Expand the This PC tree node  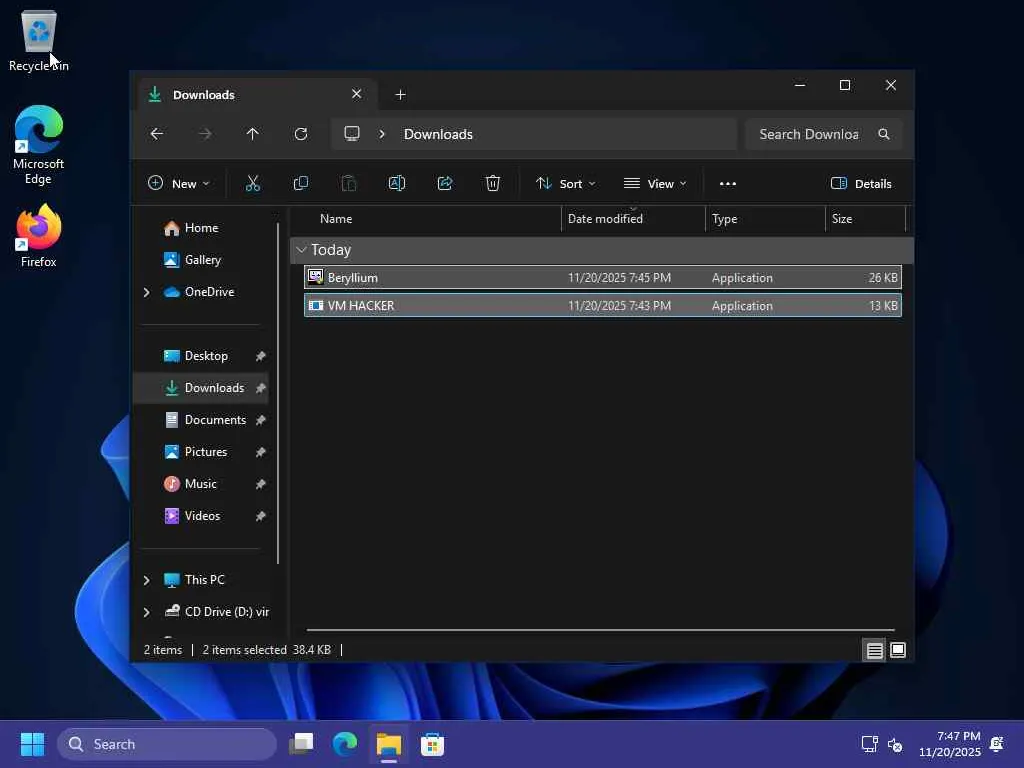click(146, 580)
